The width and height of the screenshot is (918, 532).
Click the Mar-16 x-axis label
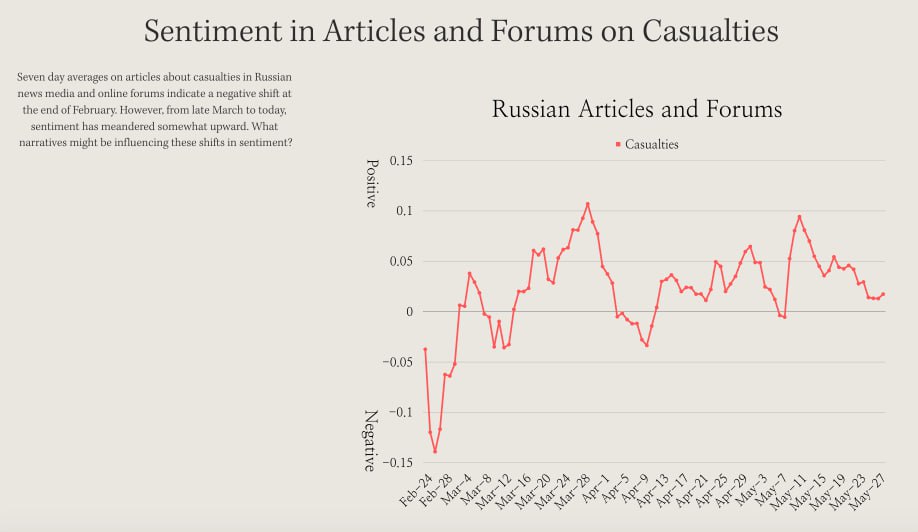(512, 491)
